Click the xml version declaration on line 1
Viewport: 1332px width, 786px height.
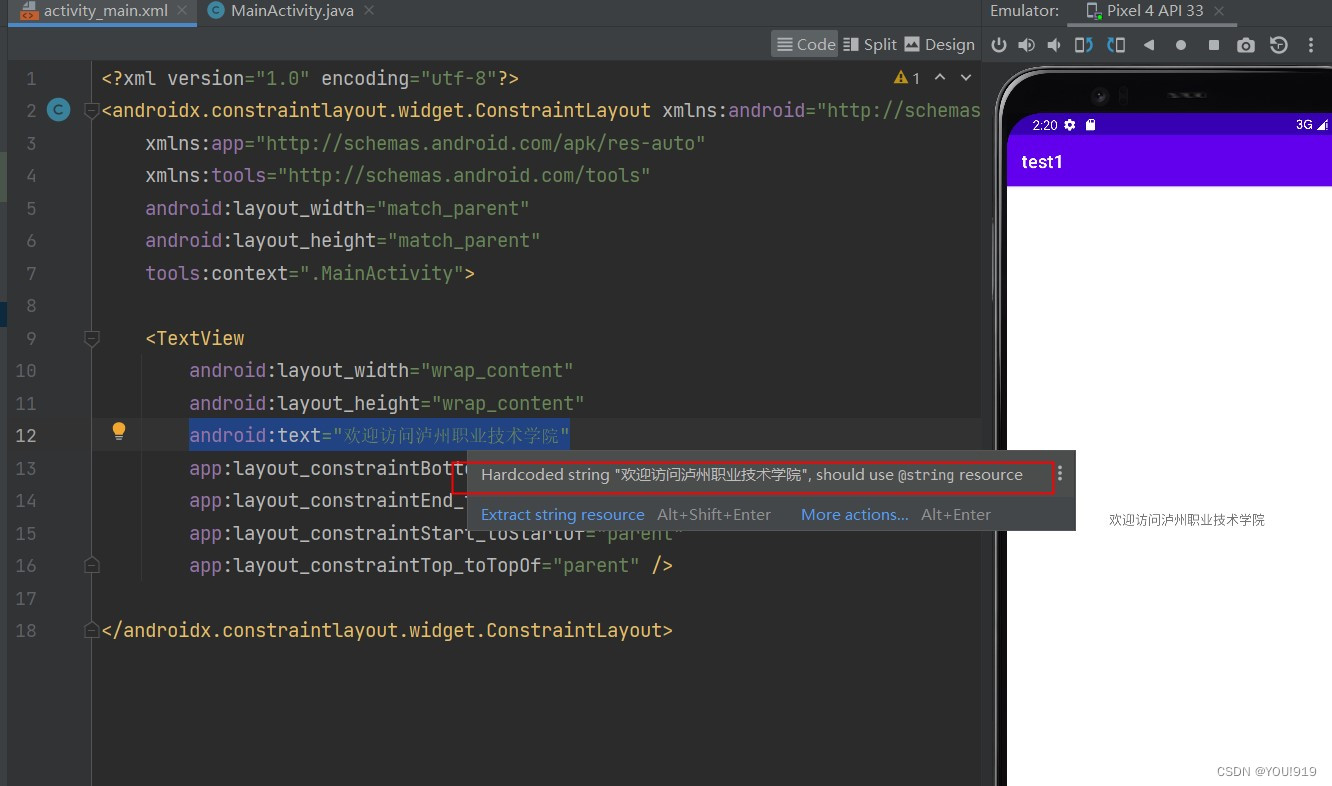pyautogui.click(x=310, y=78)
